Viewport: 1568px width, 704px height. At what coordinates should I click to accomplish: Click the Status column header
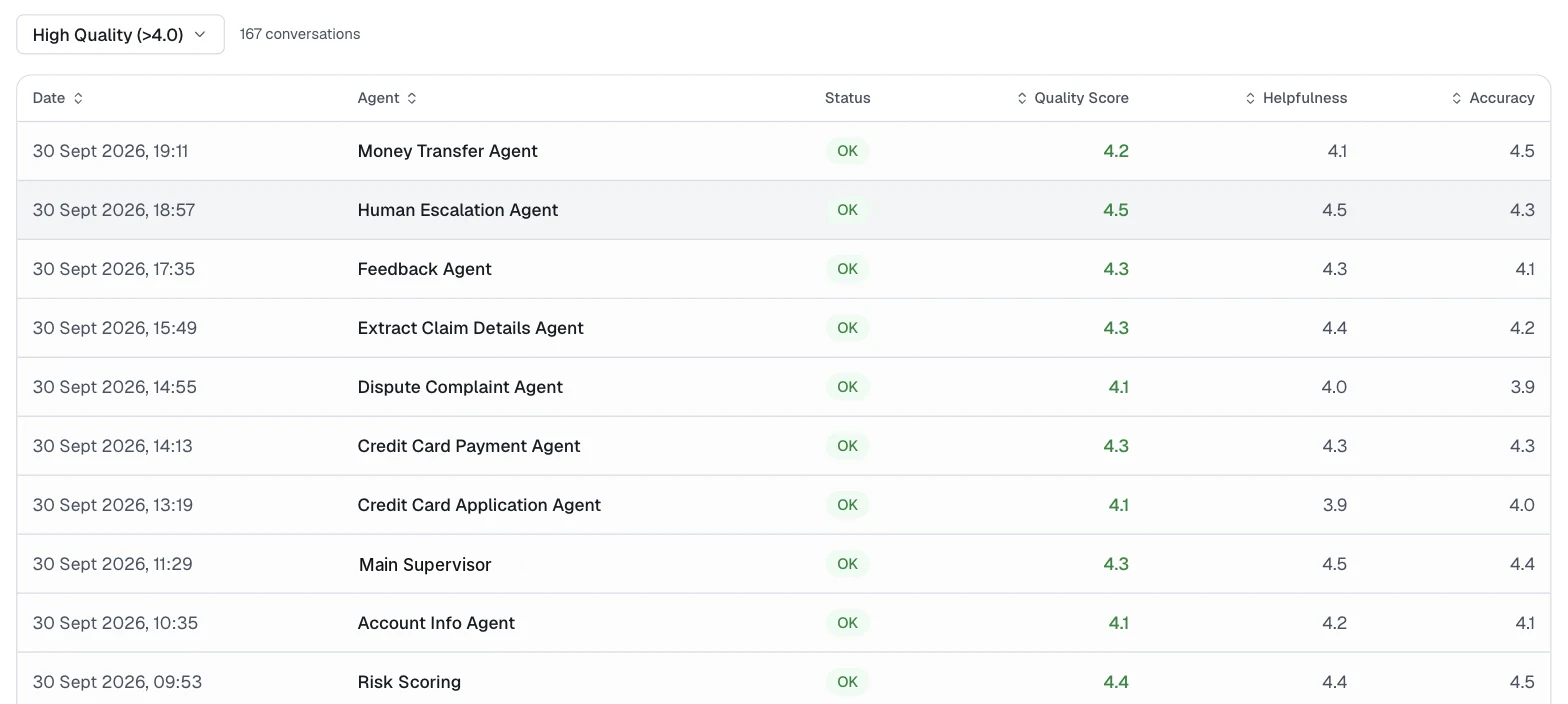(848, 98)
